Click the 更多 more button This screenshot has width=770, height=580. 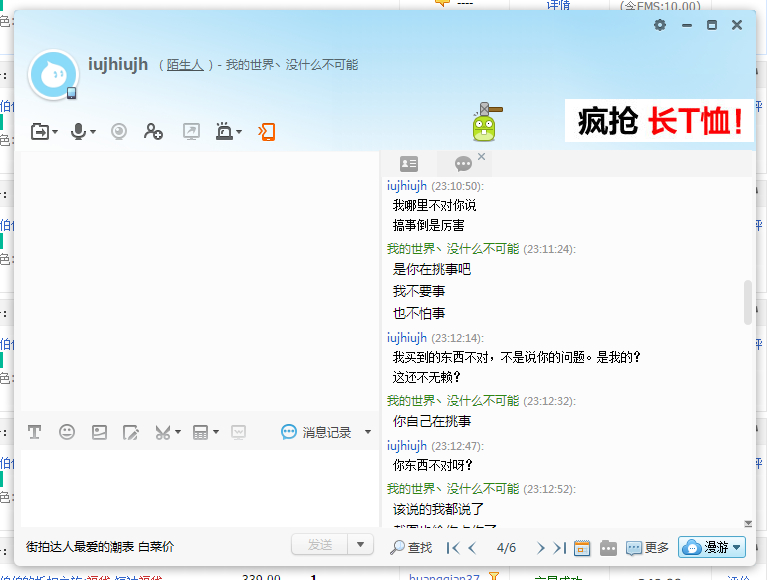click(x=647, y=548)
